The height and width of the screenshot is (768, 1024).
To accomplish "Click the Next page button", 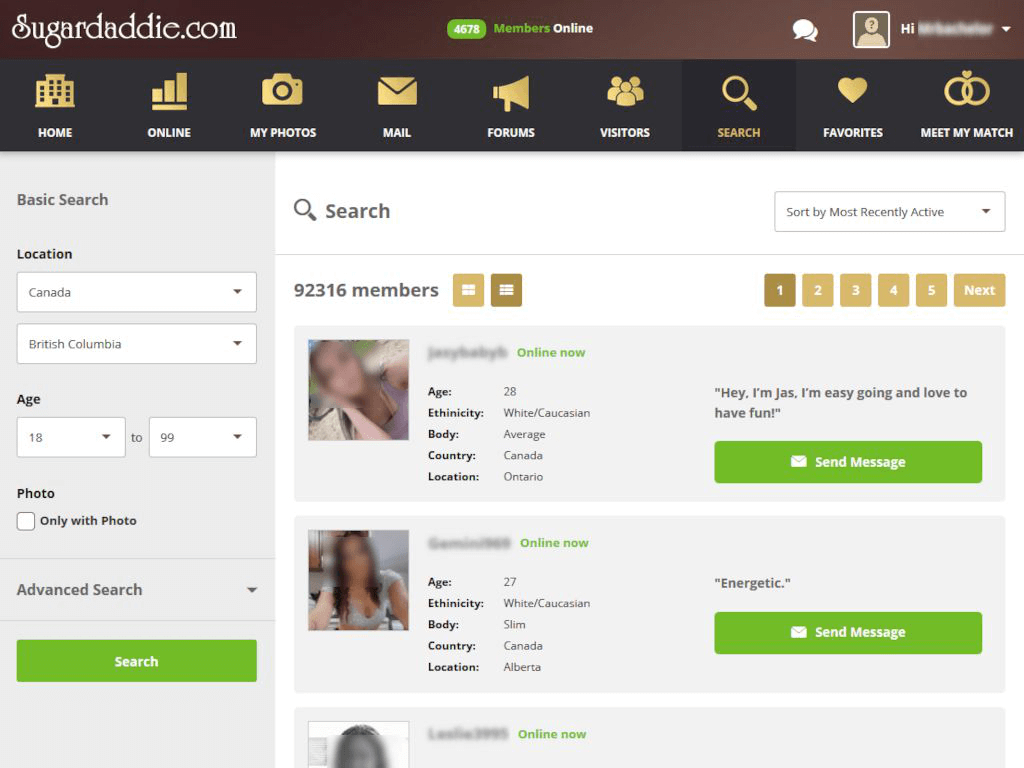I will tap(979, 290).
